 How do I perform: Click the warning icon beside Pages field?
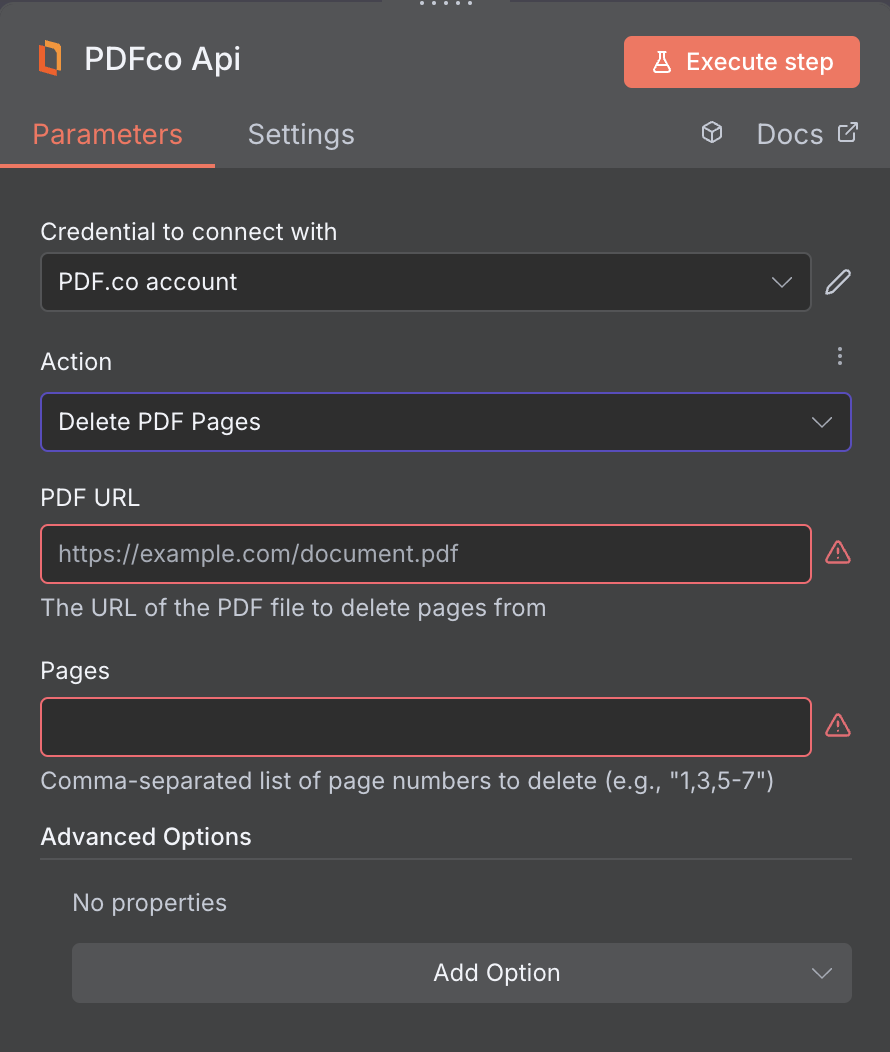pyautogui.click(x=838, y=726)
